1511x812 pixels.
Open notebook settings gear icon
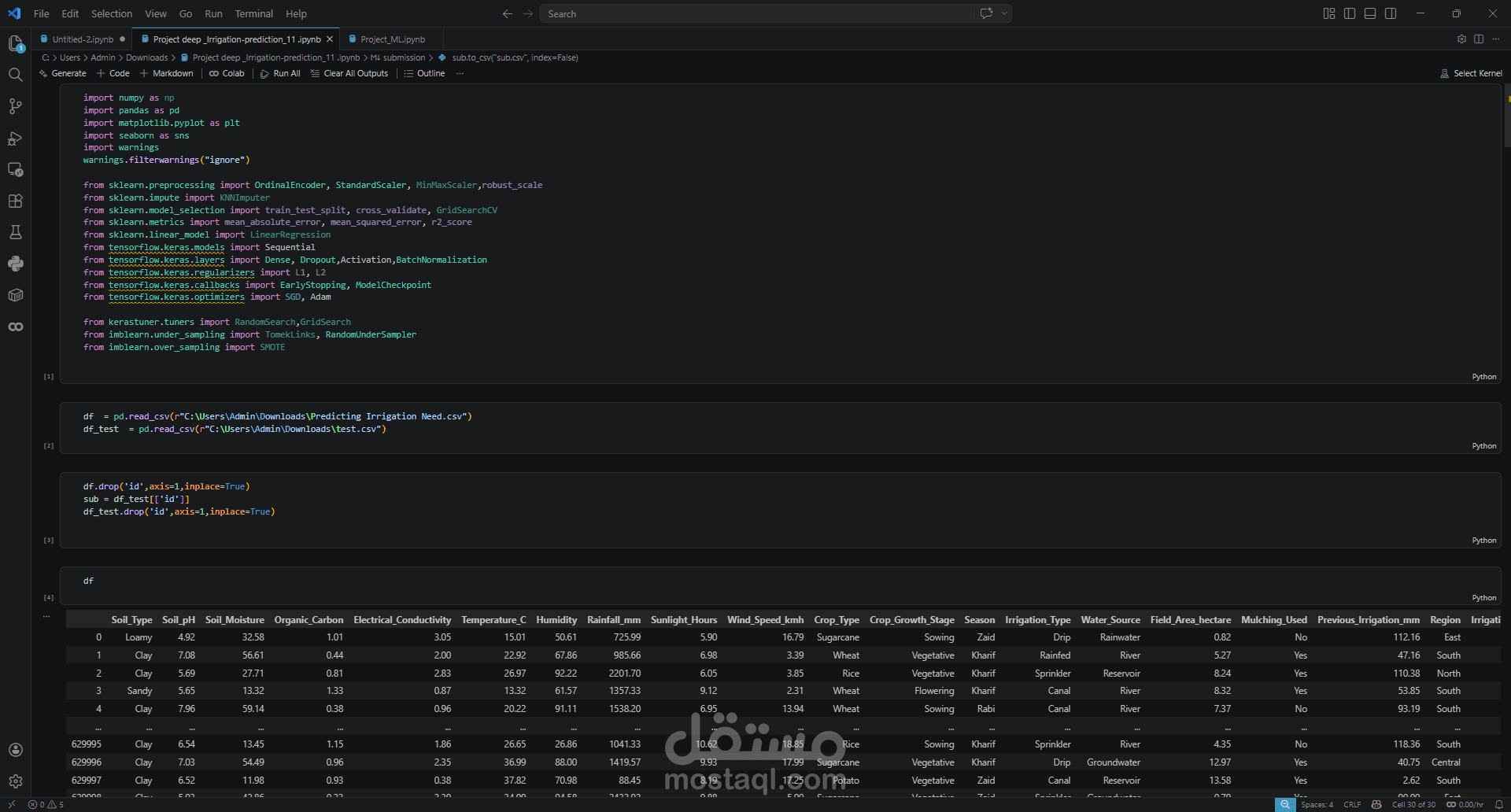1461,39
